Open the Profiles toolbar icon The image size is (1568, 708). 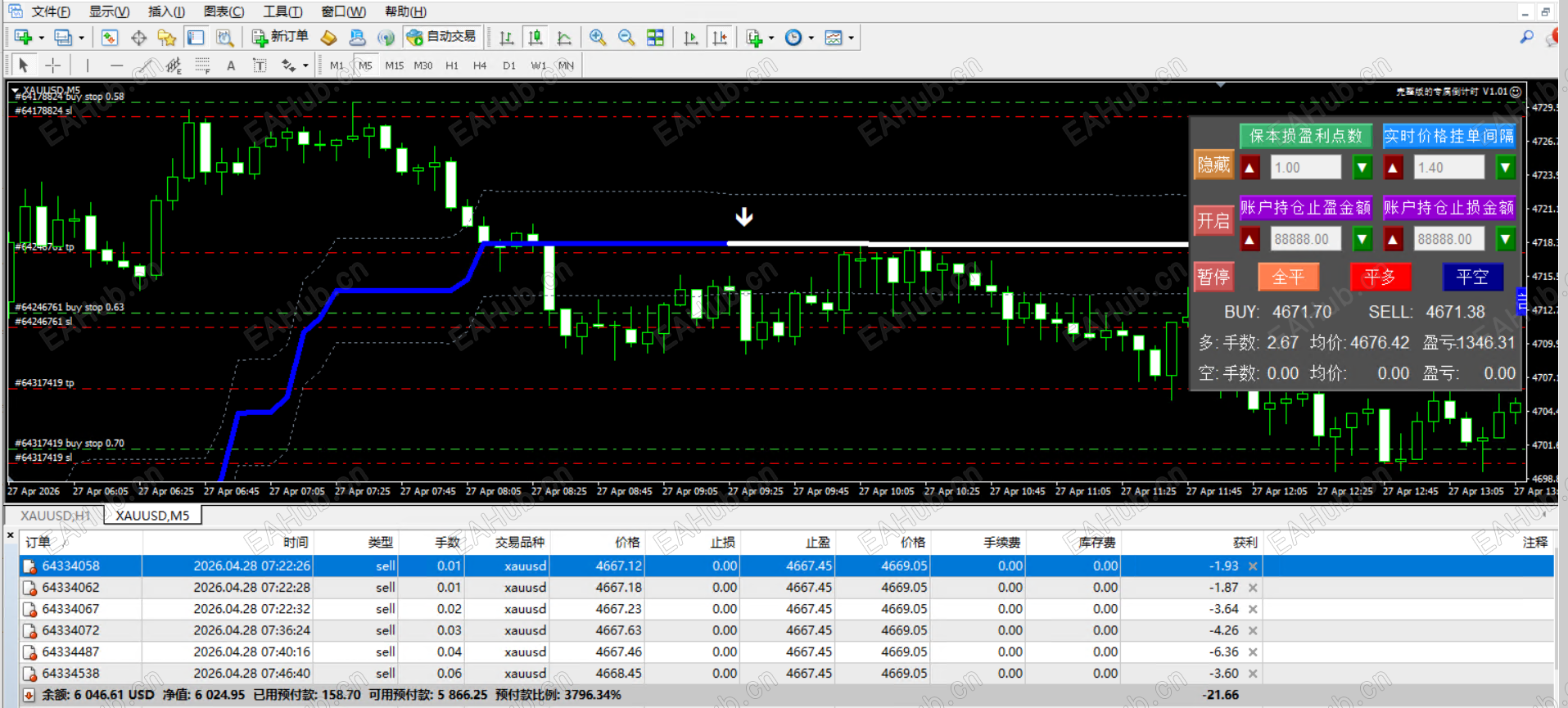[x=62, y=38]
